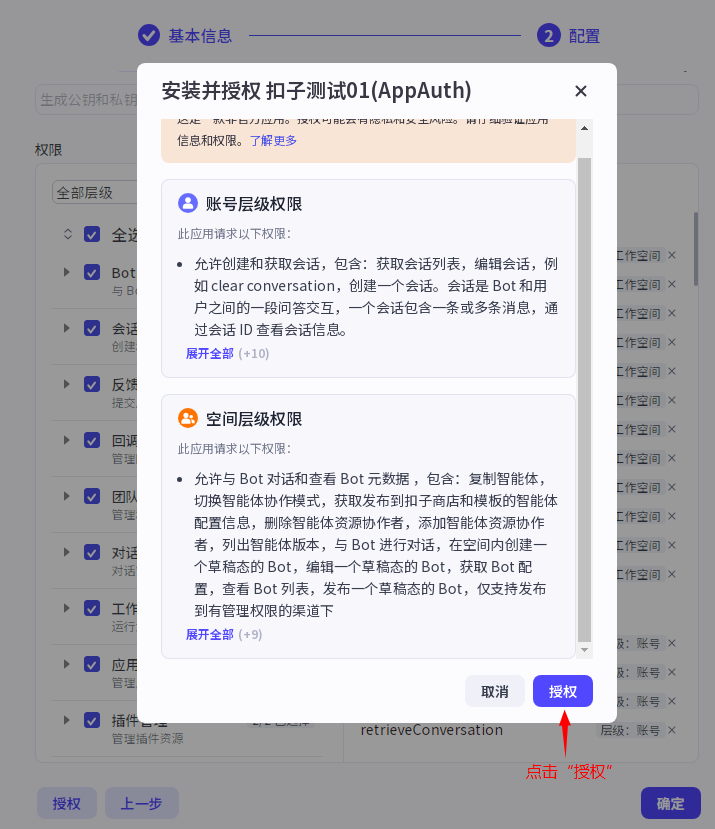Click the step 2 配置 number icon

pyautogui.click(x=548, y=36)
